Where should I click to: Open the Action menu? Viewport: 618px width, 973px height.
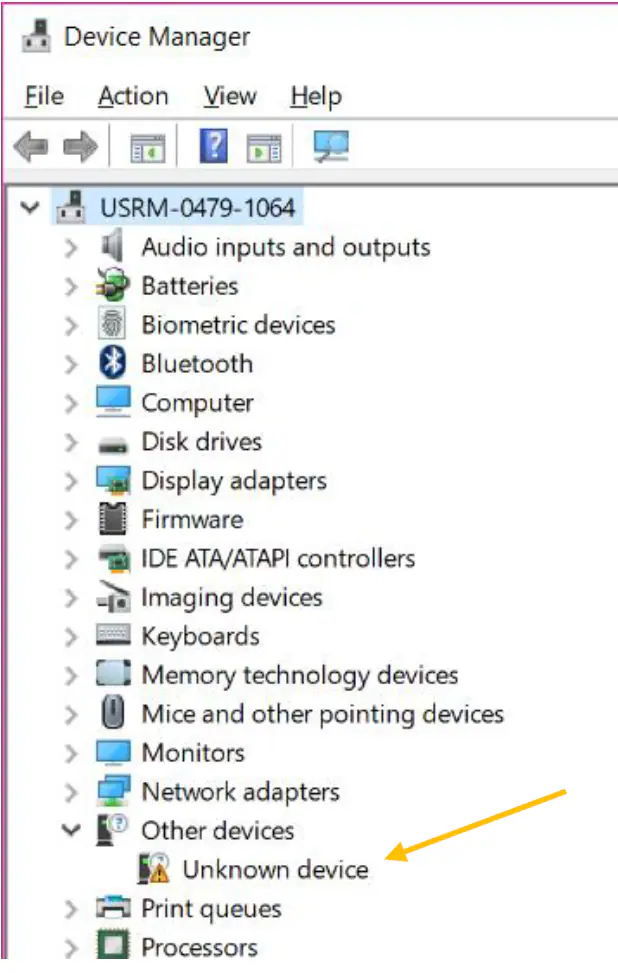click(x=133, y=97)
